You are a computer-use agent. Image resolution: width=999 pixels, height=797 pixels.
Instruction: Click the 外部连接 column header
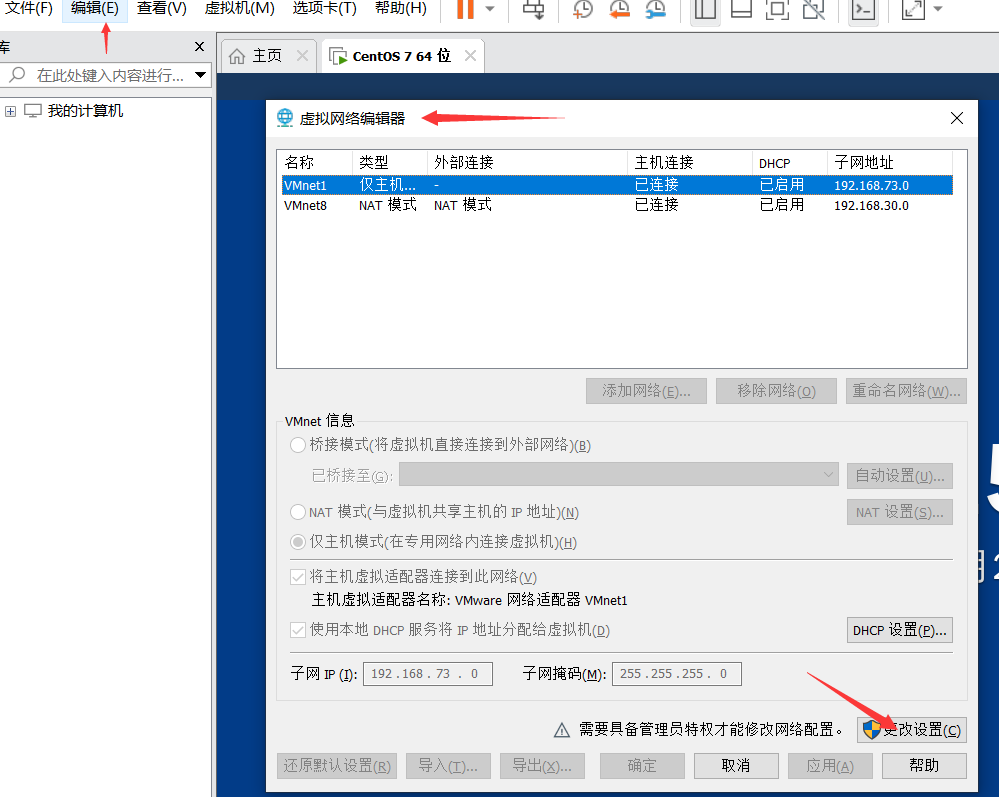pos(527,162)
